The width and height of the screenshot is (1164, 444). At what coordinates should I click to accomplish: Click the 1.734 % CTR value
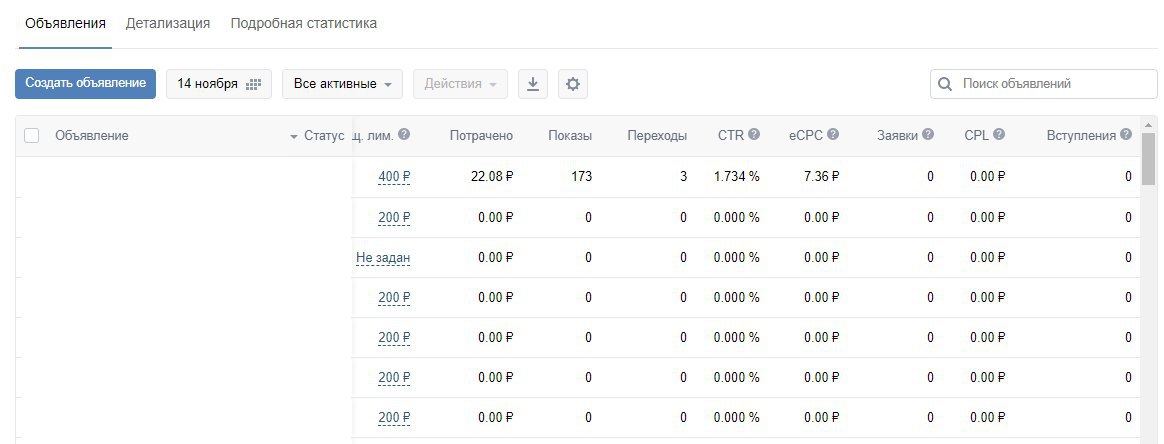(x=736, y=177)
